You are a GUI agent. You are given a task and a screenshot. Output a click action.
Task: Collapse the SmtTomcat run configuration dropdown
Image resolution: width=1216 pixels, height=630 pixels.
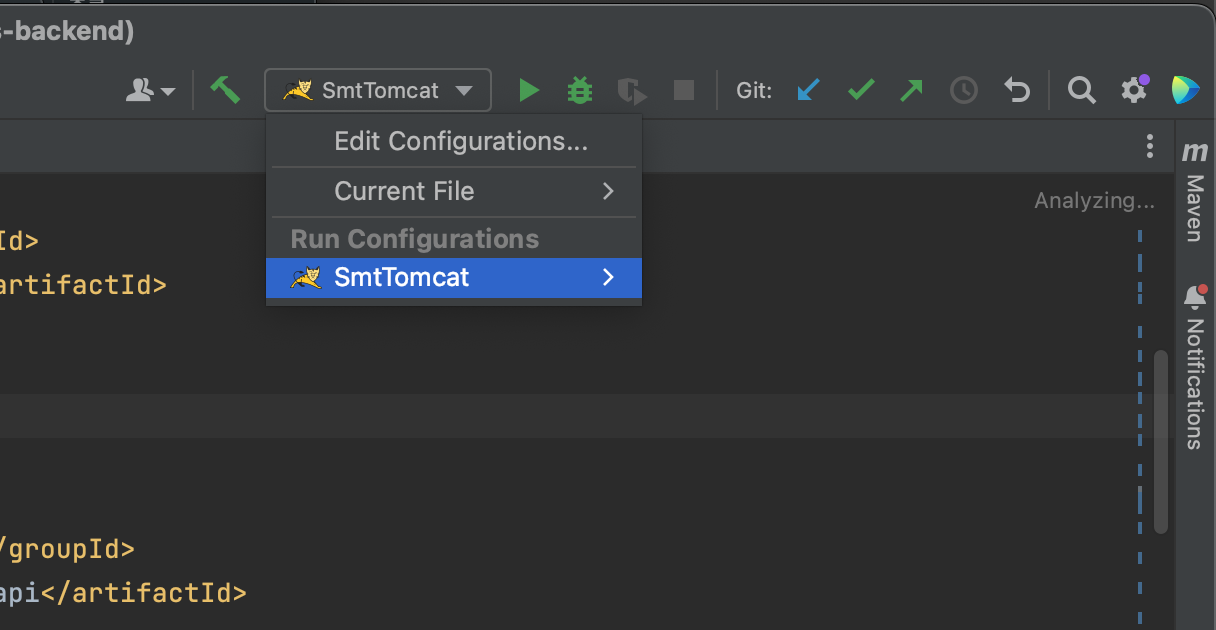[x=378, y=91]
